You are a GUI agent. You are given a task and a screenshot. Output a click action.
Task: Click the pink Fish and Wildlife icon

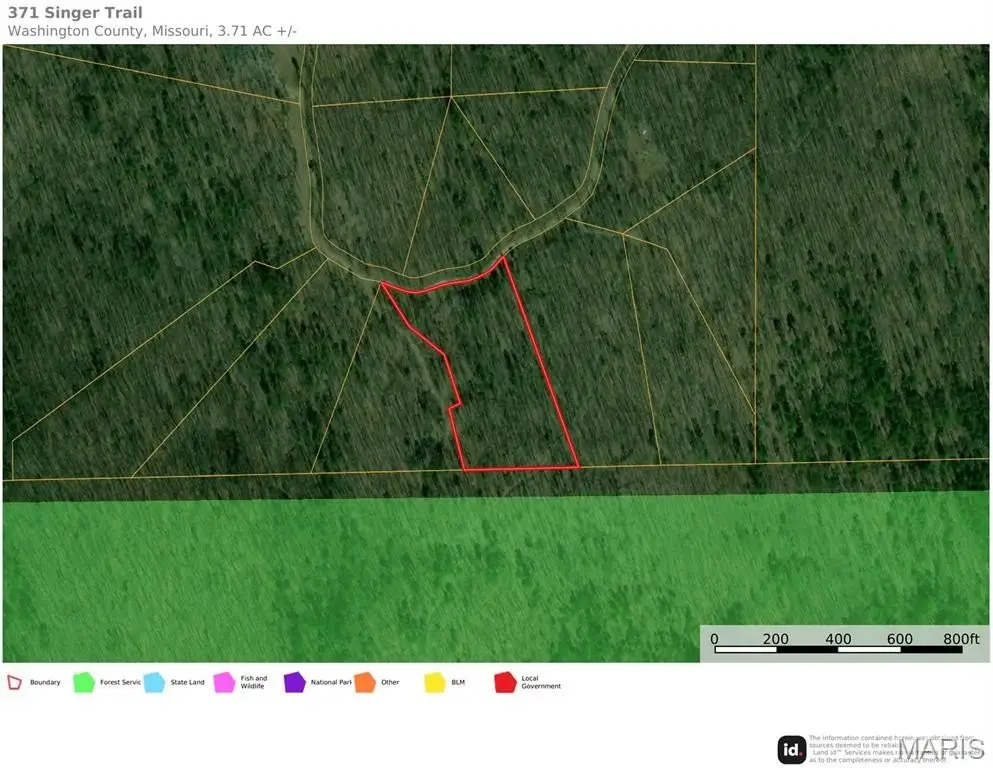224,683
